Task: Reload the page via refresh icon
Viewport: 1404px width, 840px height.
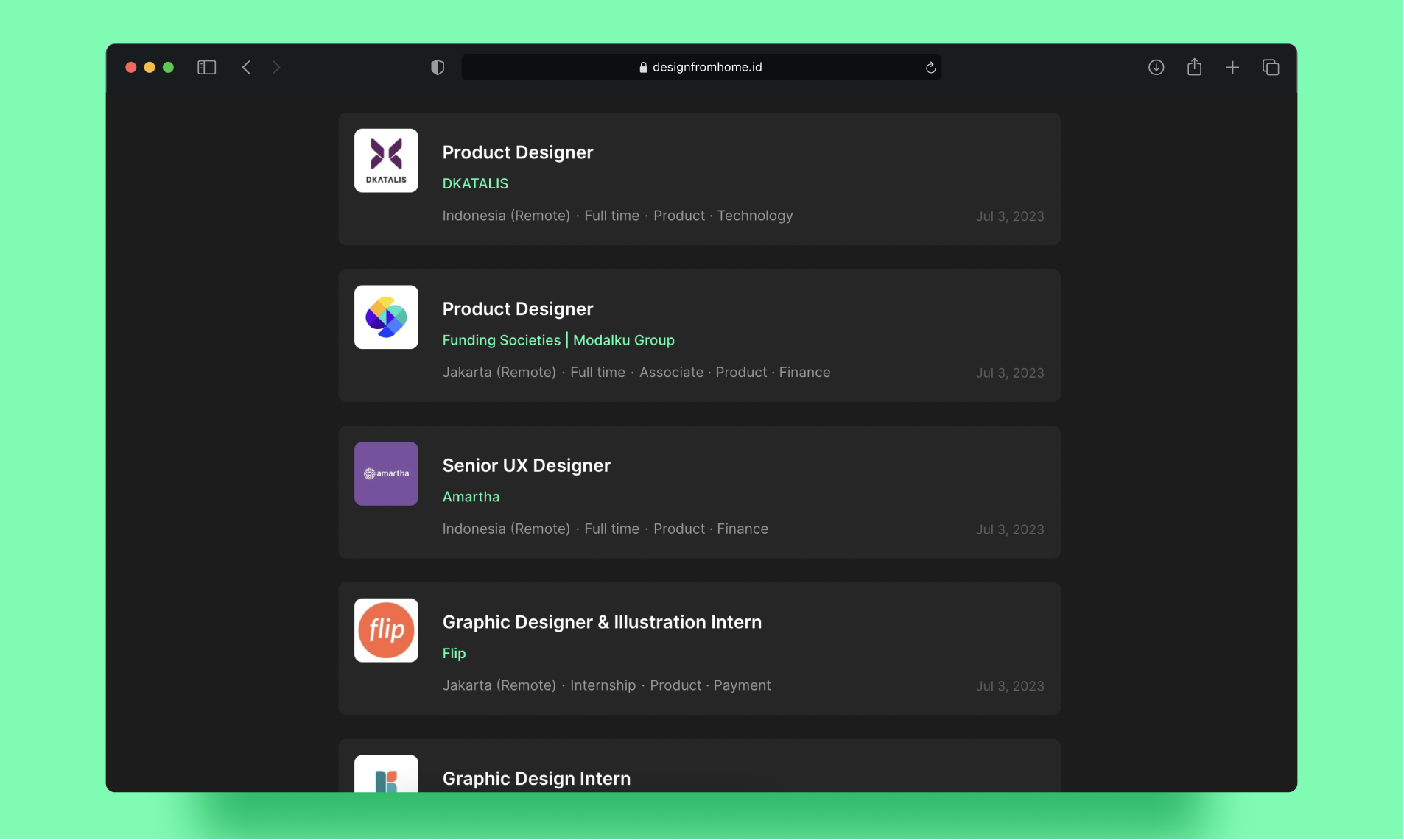Action: [930, 68]
